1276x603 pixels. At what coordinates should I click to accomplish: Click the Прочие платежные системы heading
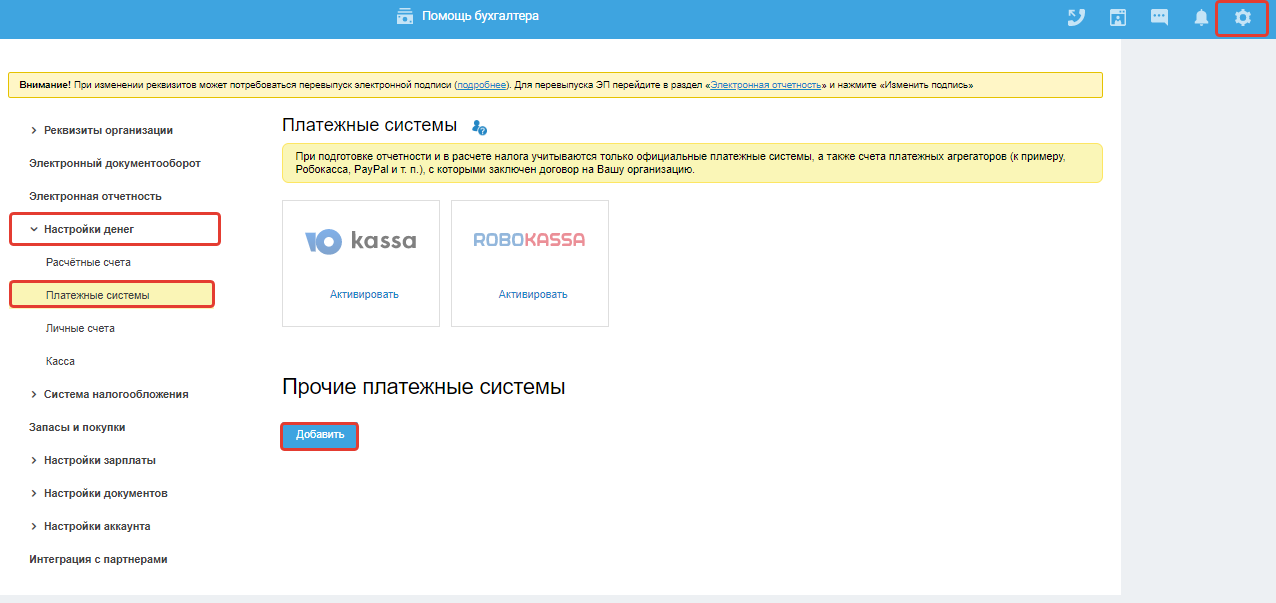pyautogui.click(x=424, y=387)
